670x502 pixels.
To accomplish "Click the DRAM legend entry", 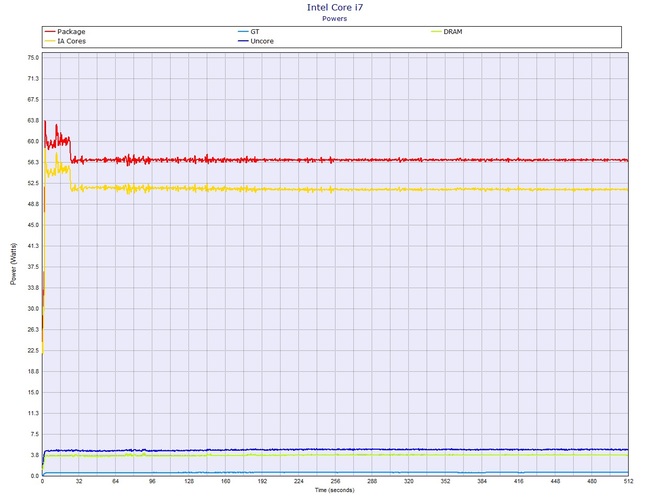I will 447,32.
